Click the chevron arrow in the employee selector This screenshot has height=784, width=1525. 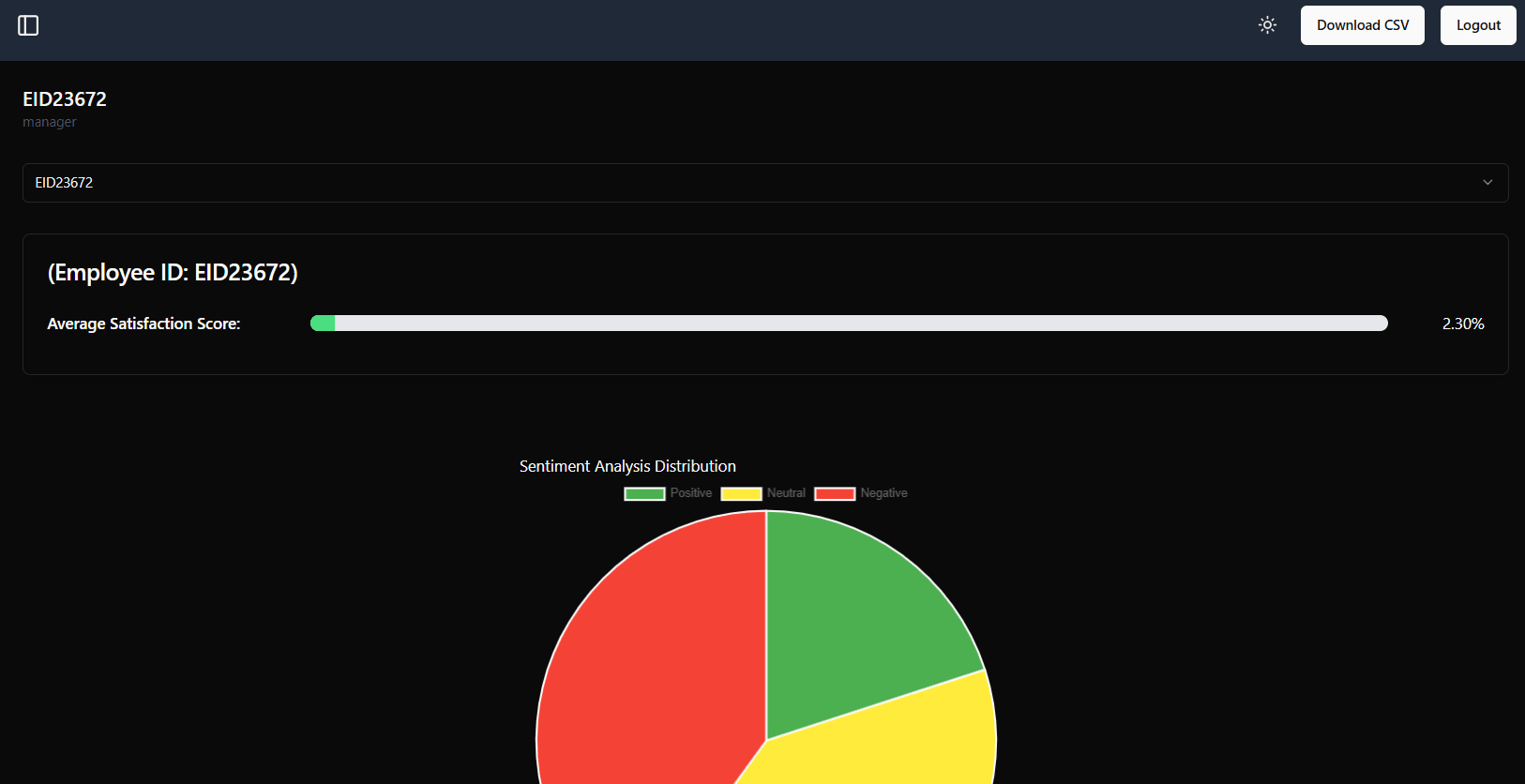1487,183
